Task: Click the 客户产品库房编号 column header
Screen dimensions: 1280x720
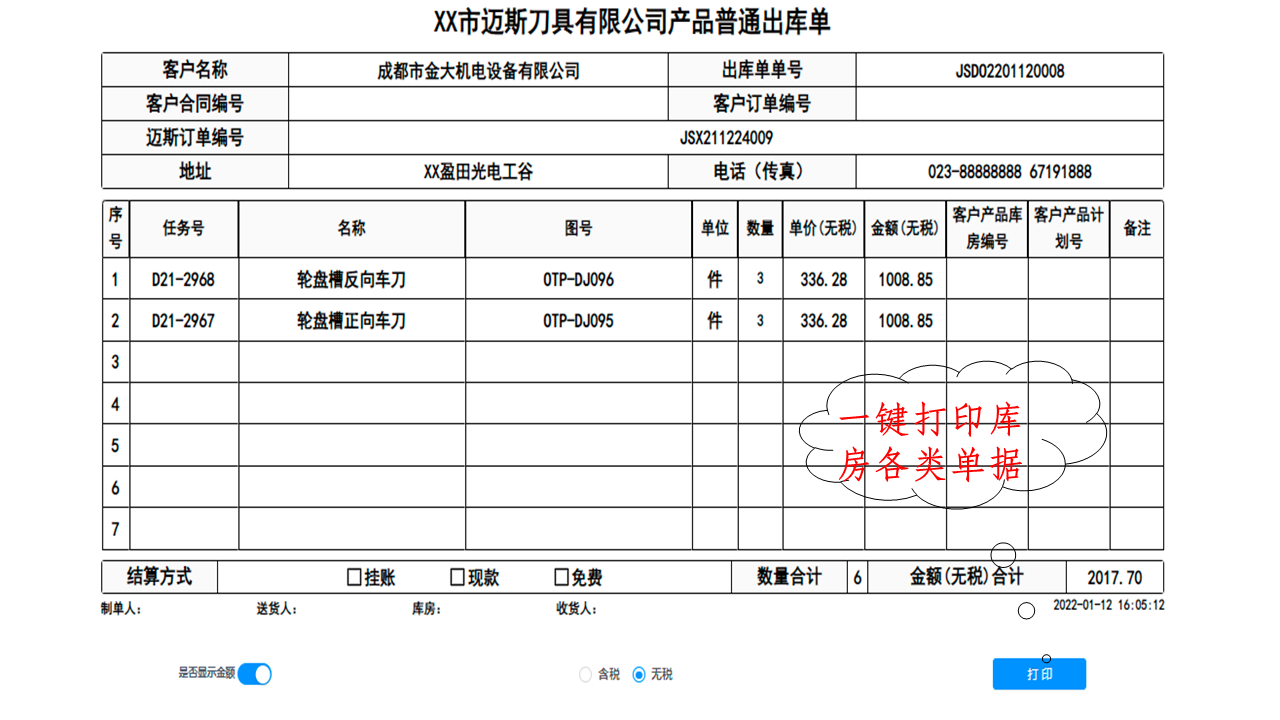Action: pos(987,228)
